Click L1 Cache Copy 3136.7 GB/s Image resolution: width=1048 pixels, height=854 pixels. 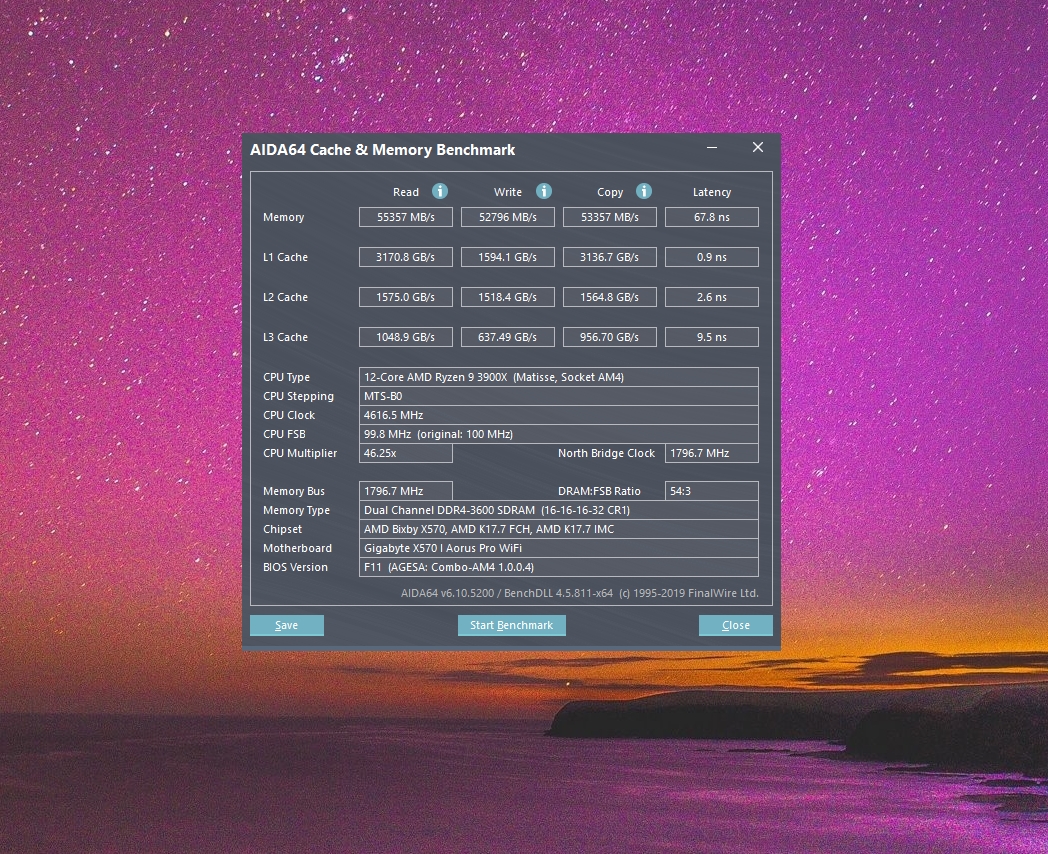(x=610, y=257)
